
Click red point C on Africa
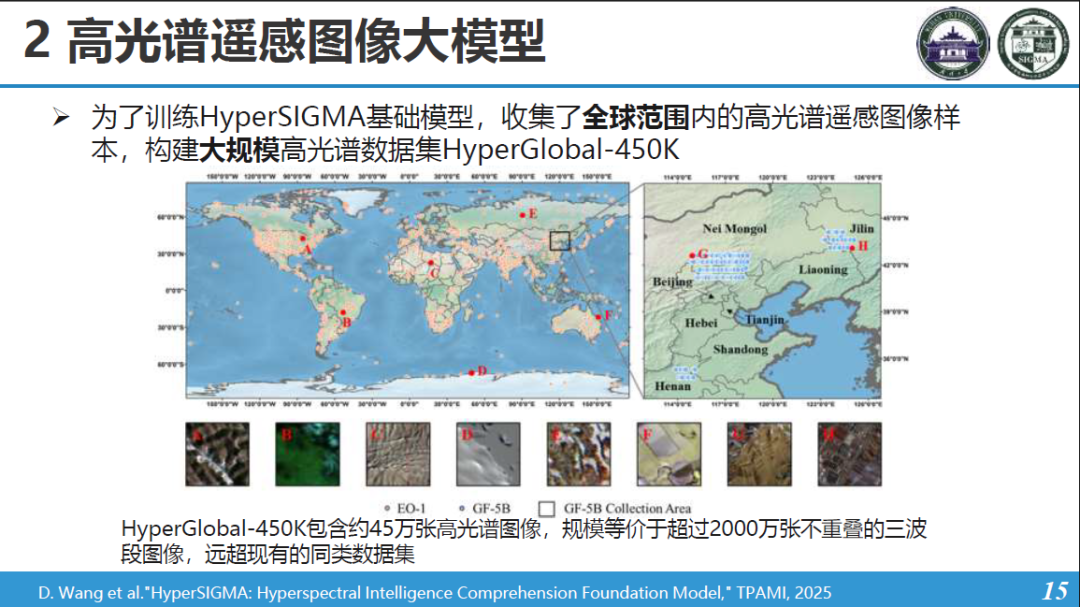tap(431, 263)
